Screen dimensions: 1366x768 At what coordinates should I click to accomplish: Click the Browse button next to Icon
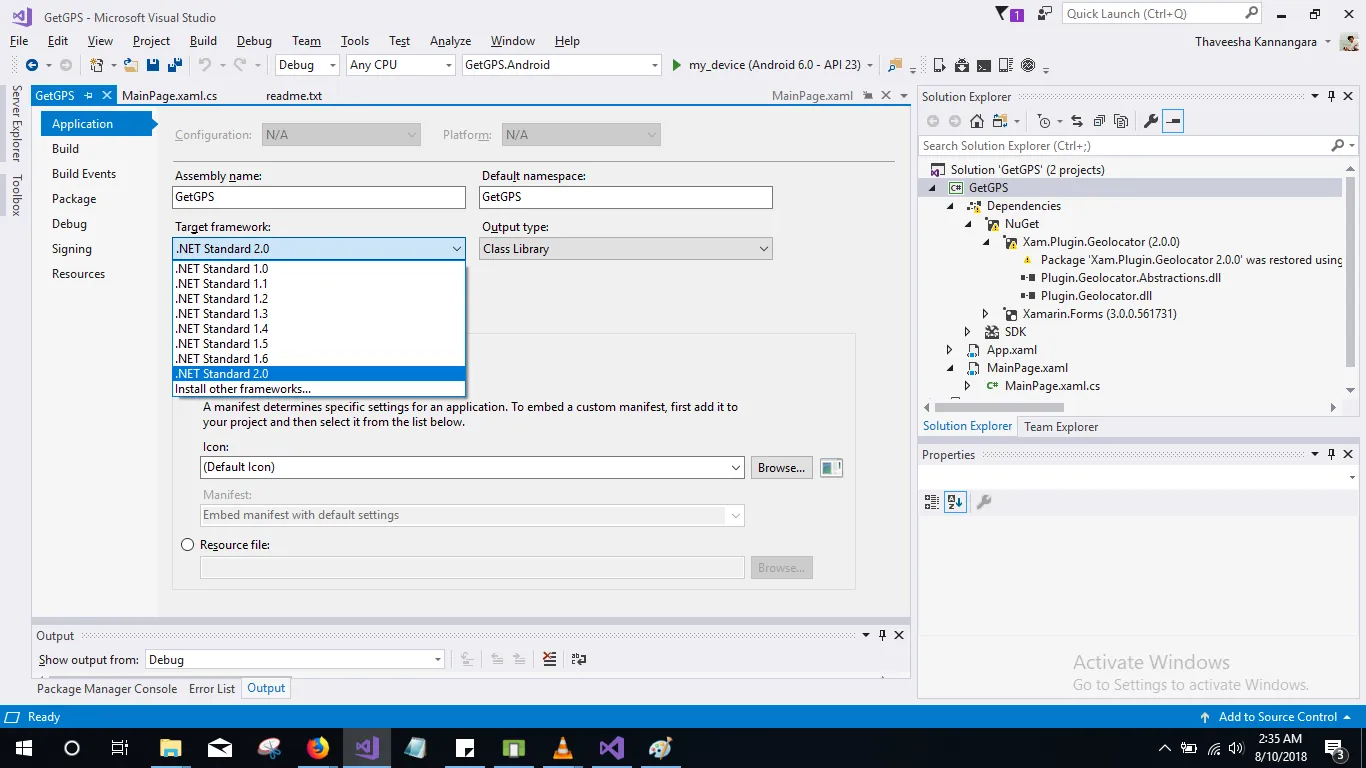pos(781,468)
